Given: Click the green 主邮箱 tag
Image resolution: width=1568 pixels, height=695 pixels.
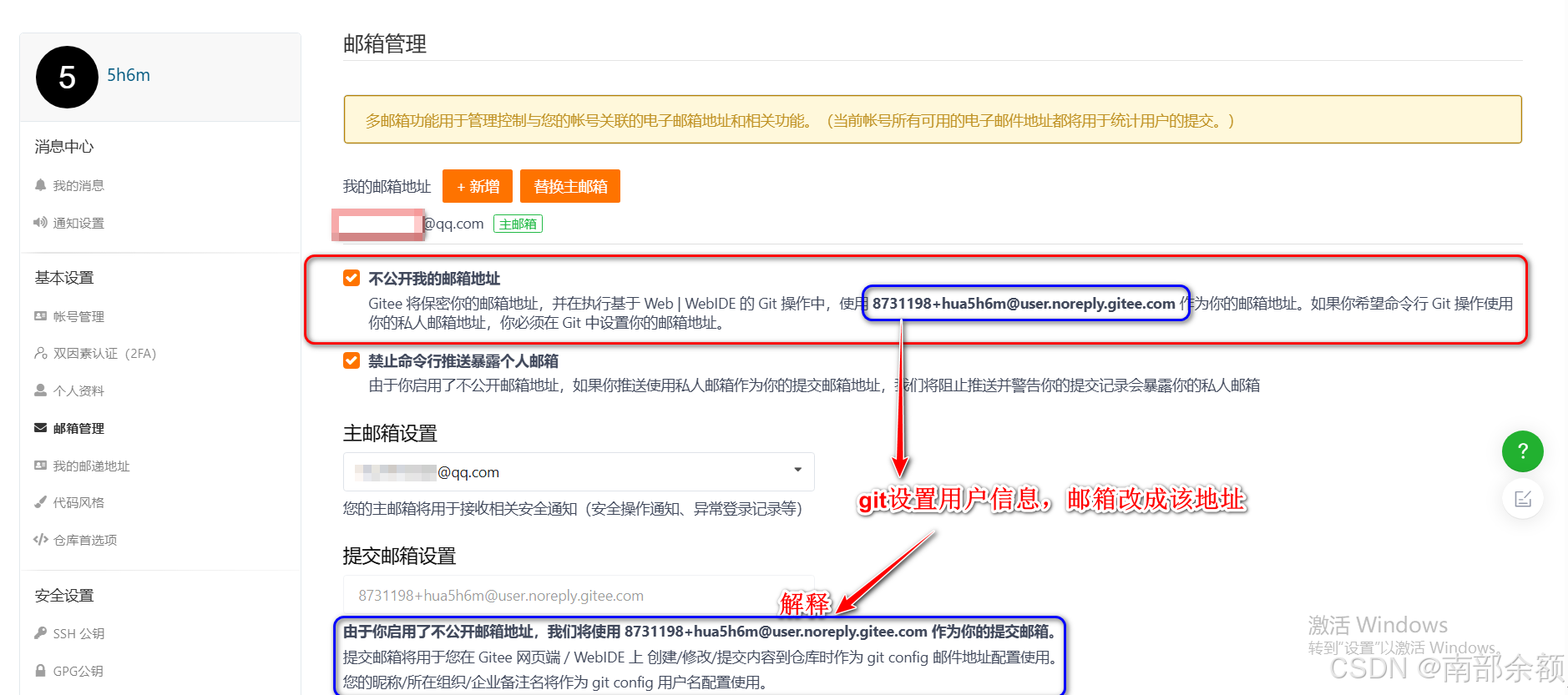Looking at the screenshot, I should tap(518, 224).
